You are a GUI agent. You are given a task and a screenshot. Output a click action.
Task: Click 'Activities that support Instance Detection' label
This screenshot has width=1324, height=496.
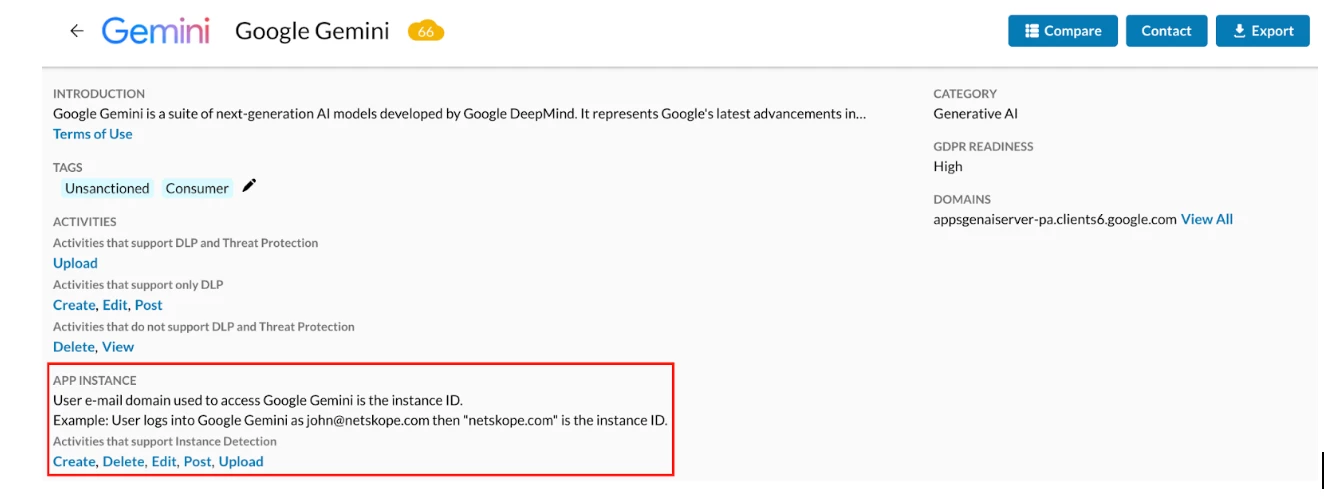165,441
